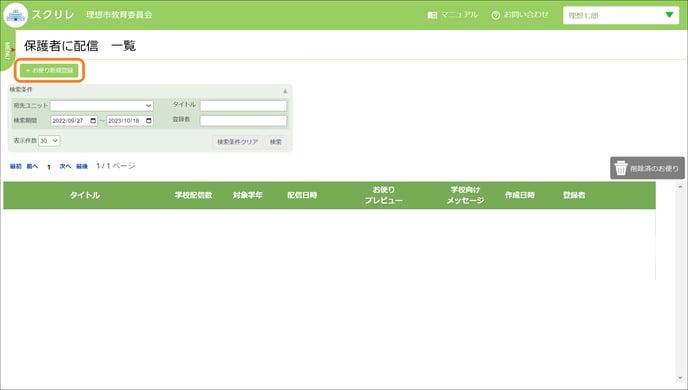The height and width of the screenshot is (390, 688).
Task: Click the 登録者 column header
Action: pos(574,195)
